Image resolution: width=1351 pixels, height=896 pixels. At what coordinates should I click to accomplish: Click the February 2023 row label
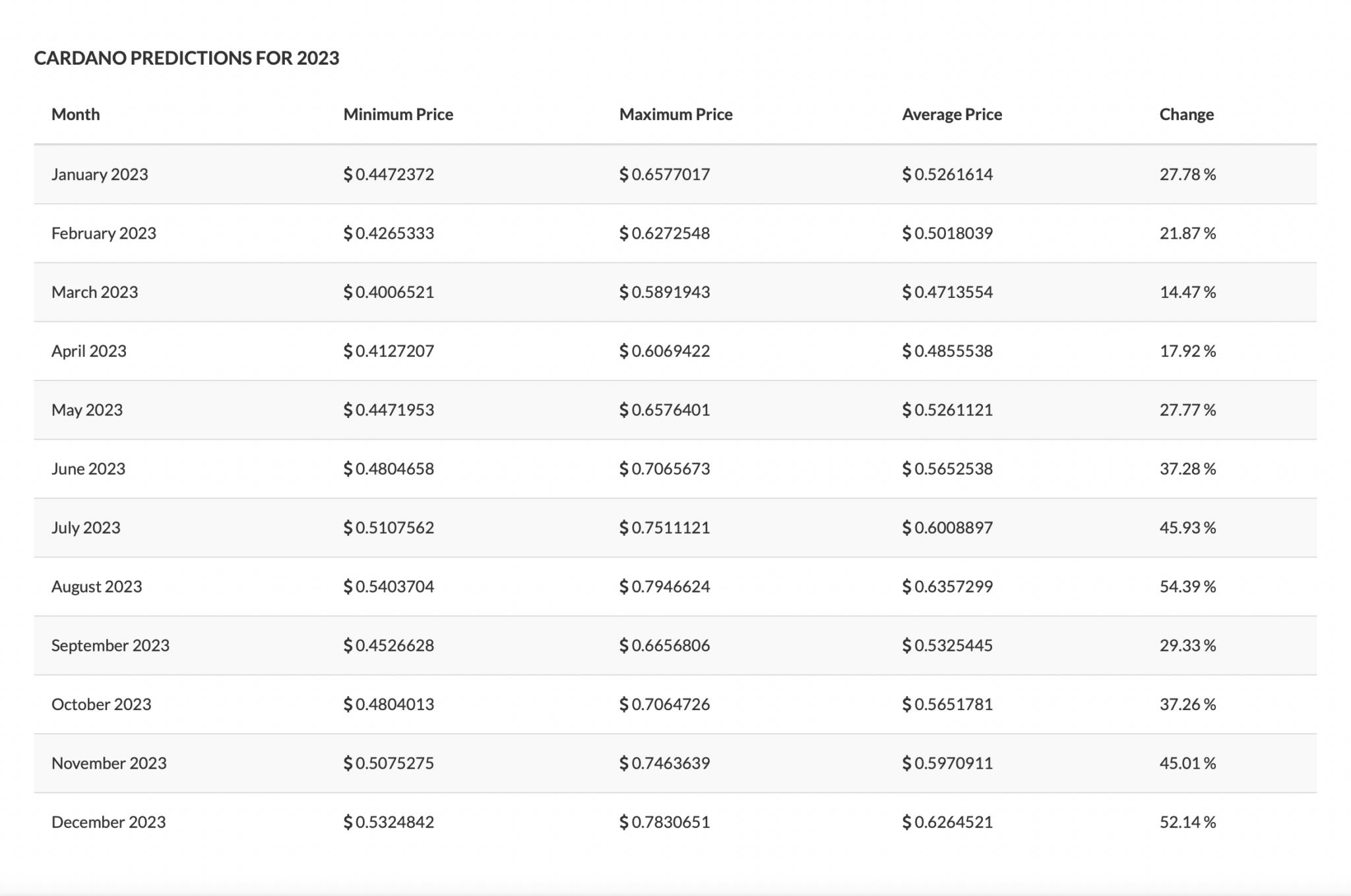104,233
